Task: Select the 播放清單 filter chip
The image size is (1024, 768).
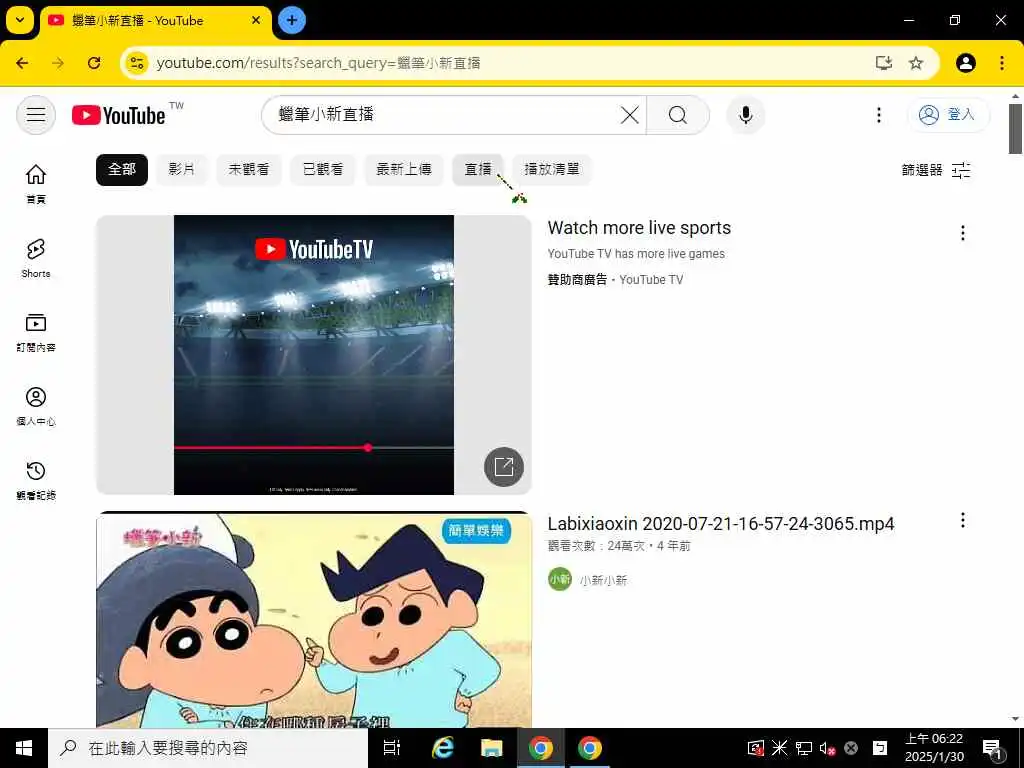Action: coord(552,170)
